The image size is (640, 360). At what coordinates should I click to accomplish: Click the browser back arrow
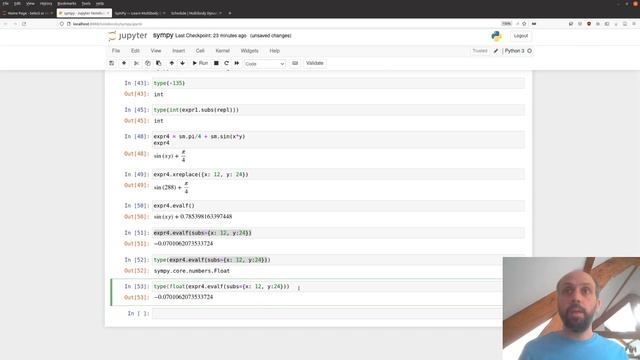(6, 24)
